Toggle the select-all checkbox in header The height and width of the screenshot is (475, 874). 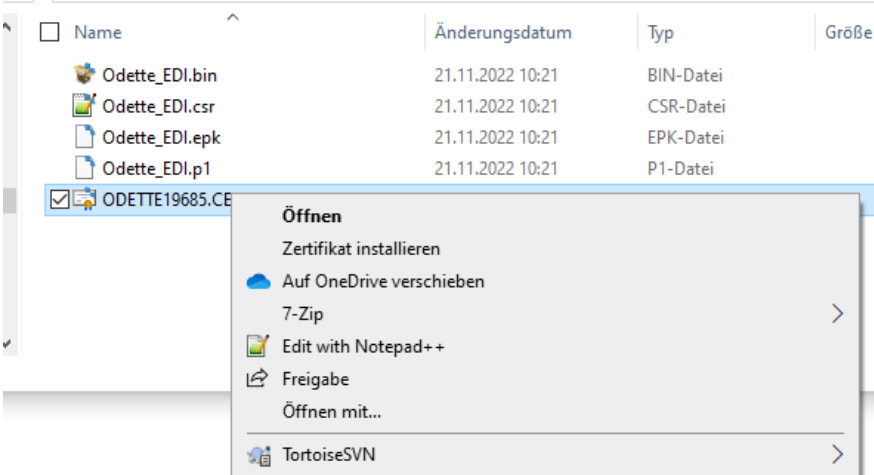50,32
